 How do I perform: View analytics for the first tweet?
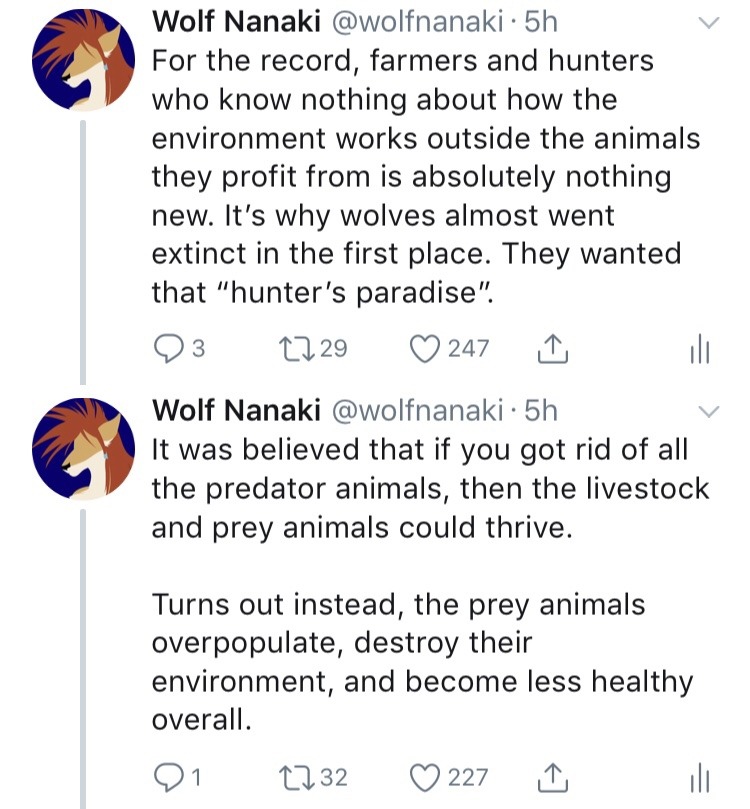[699, 350]
